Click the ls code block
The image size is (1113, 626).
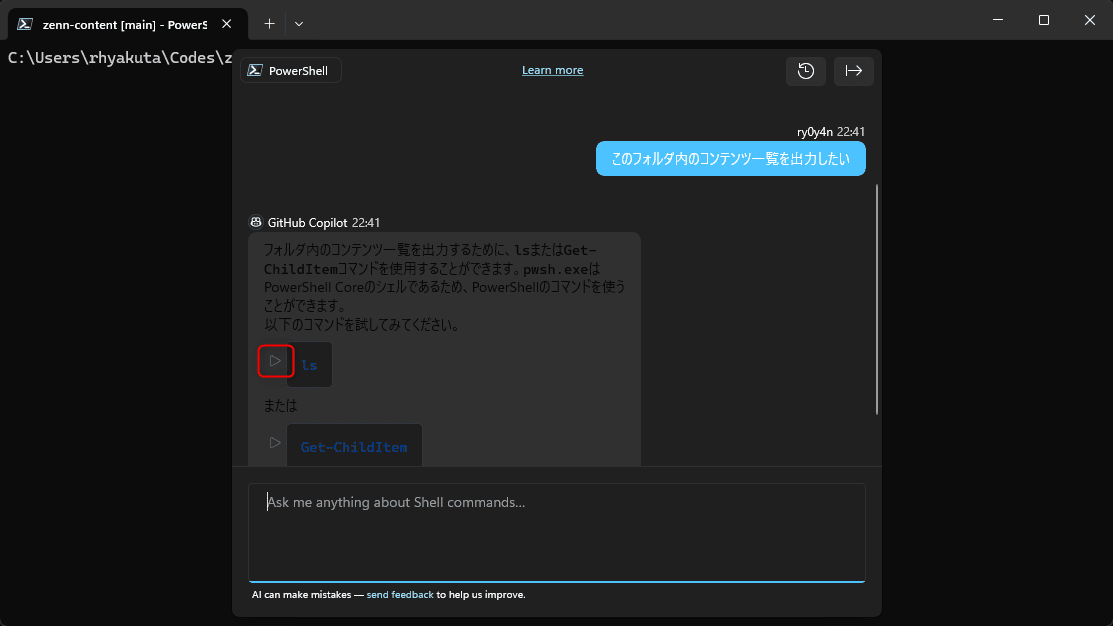click(x=309, y=365)
